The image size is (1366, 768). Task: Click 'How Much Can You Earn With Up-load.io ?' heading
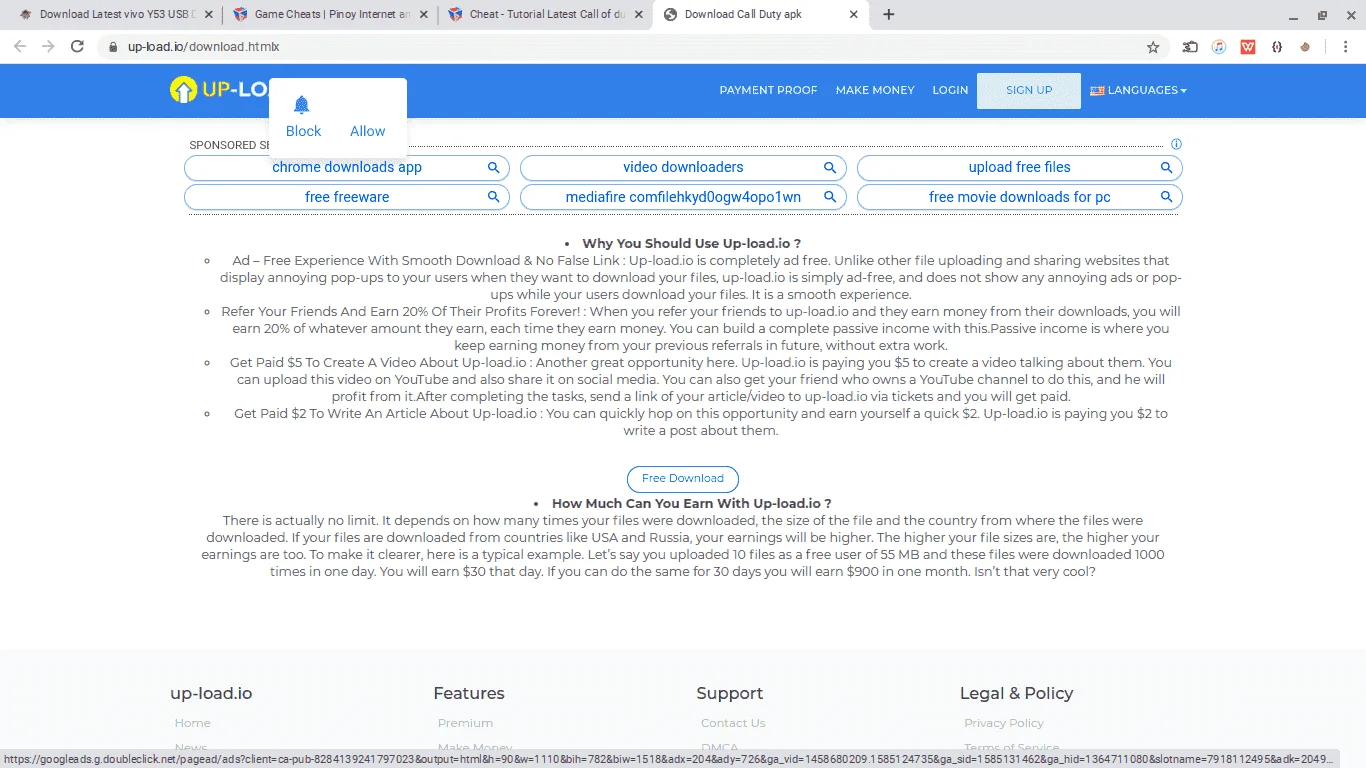pyautogui.click(x=691, y=504)
